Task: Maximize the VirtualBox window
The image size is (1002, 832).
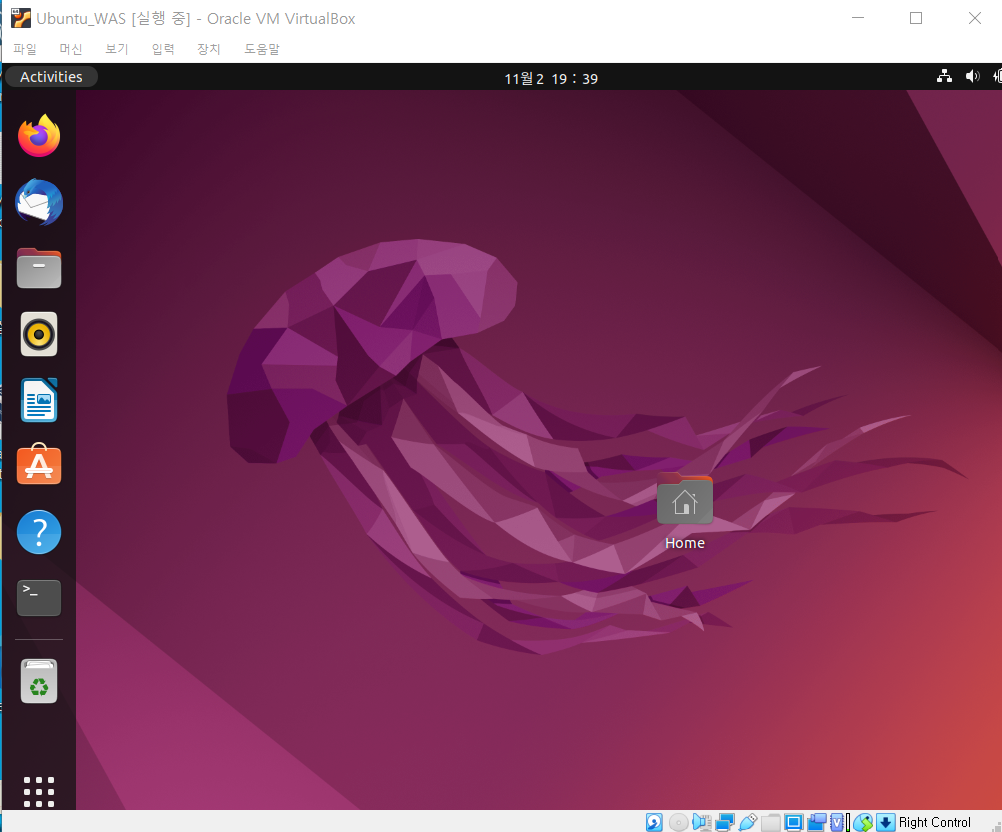Action: point(916,18)
